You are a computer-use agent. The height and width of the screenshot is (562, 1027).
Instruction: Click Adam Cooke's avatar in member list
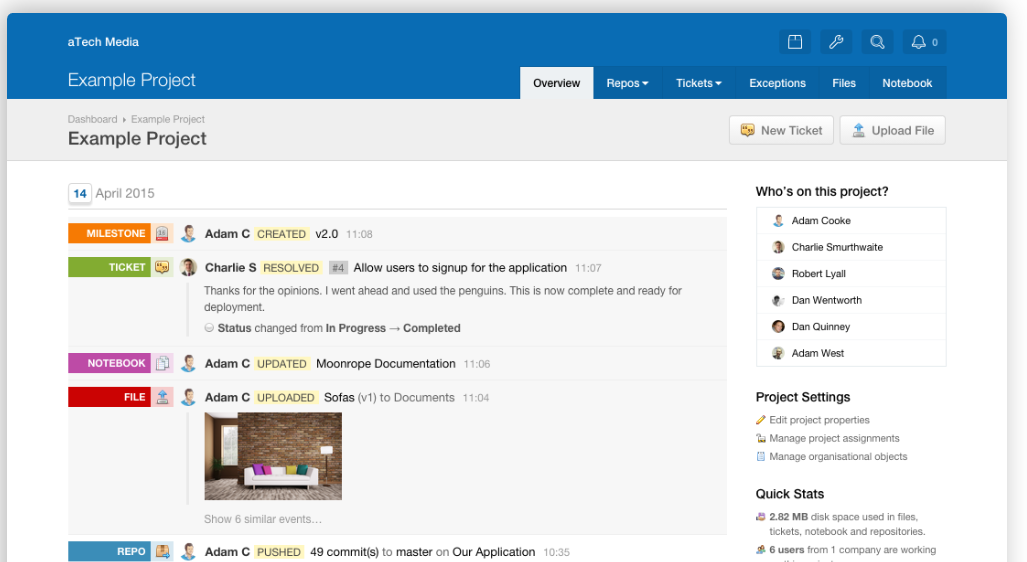click(778, 221)
